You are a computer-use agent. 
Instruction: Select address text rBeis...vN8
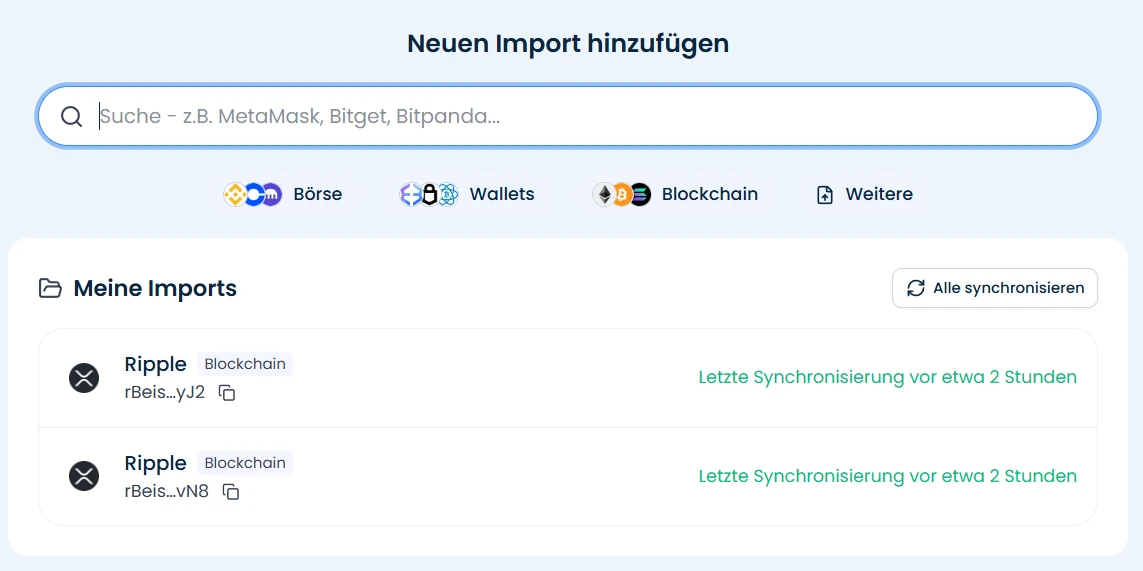(167, 492)
